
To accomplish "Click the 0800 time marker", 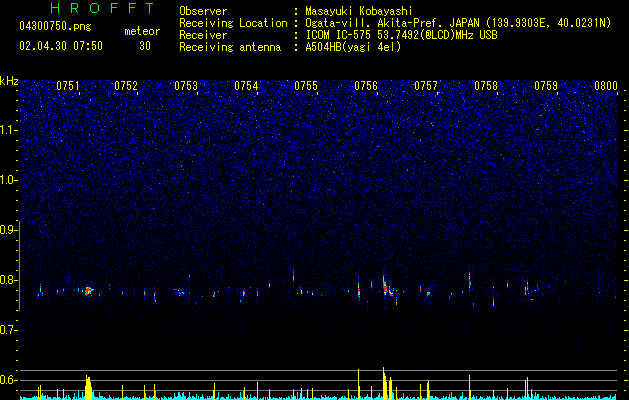I will (606, 86).
